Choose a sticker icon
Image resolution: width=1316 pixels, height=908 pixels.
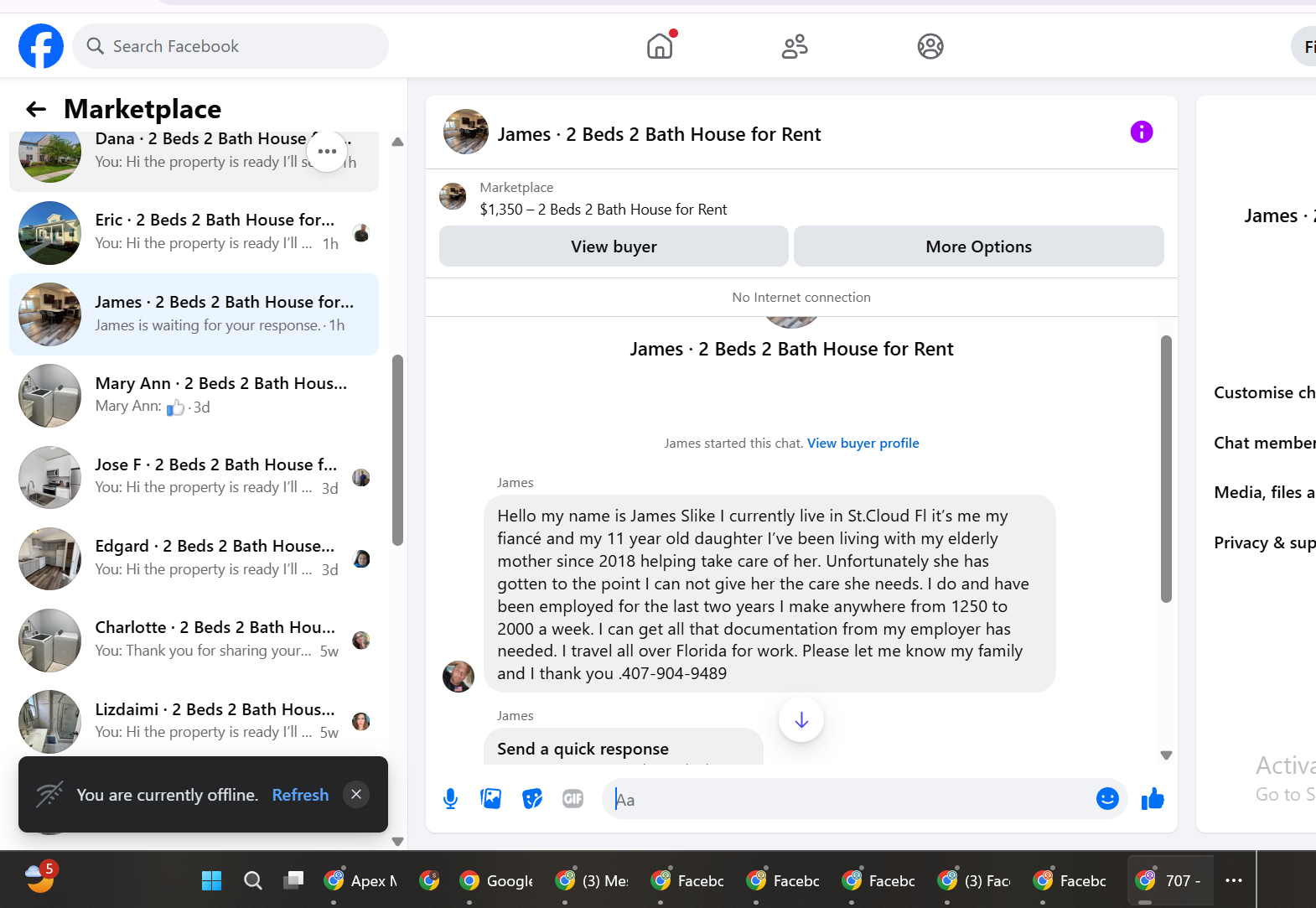click(532, 799)
